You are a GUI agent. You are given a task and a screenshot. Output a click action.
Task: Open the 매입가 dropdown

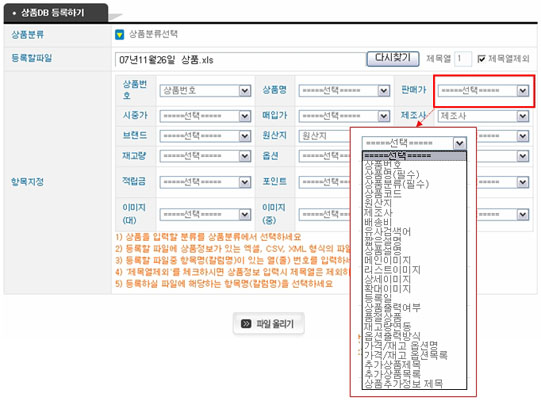pyautogui.click(x=344, y=116)
